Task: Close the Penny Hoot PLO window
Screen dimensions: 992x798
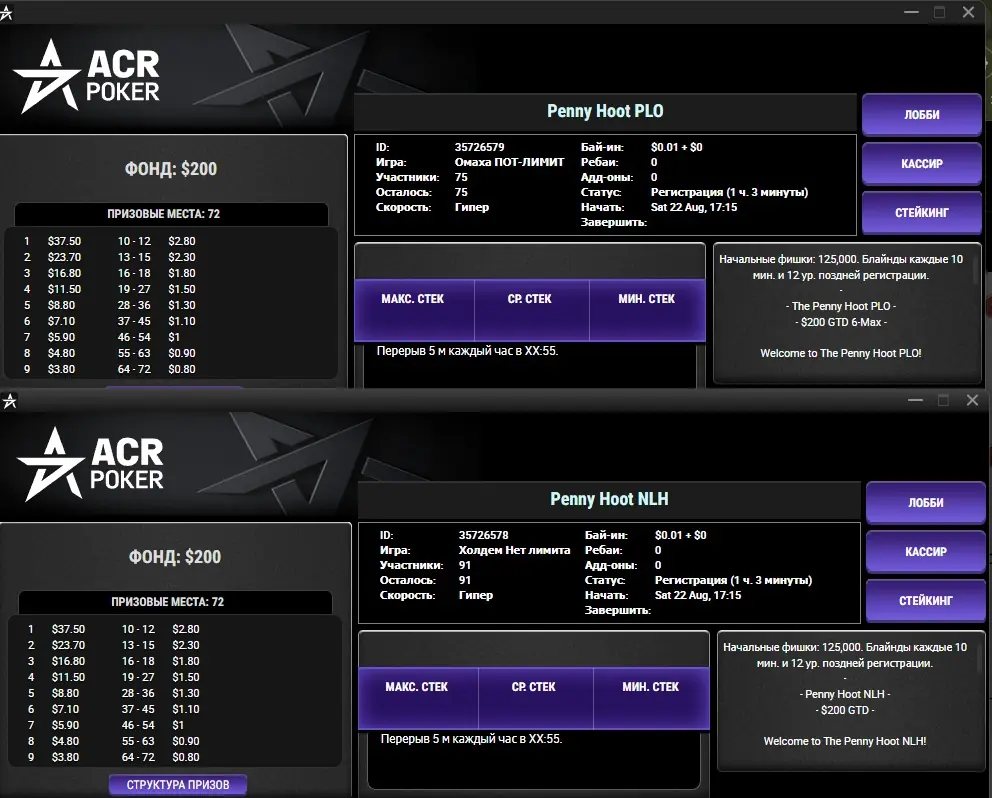Action: [968, 12]
